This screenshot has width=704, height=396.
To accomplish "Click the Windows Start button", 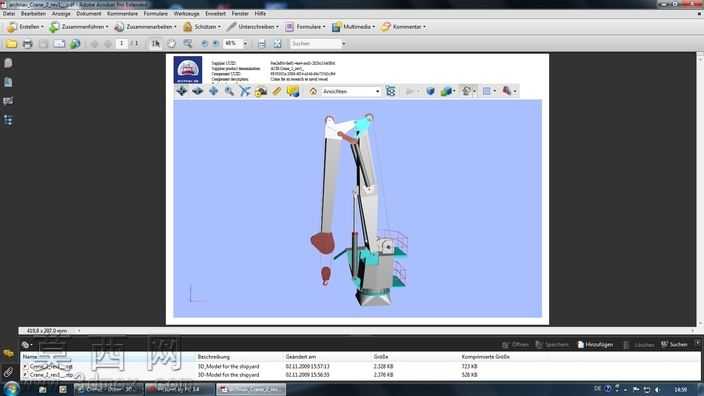I will 11,389.
